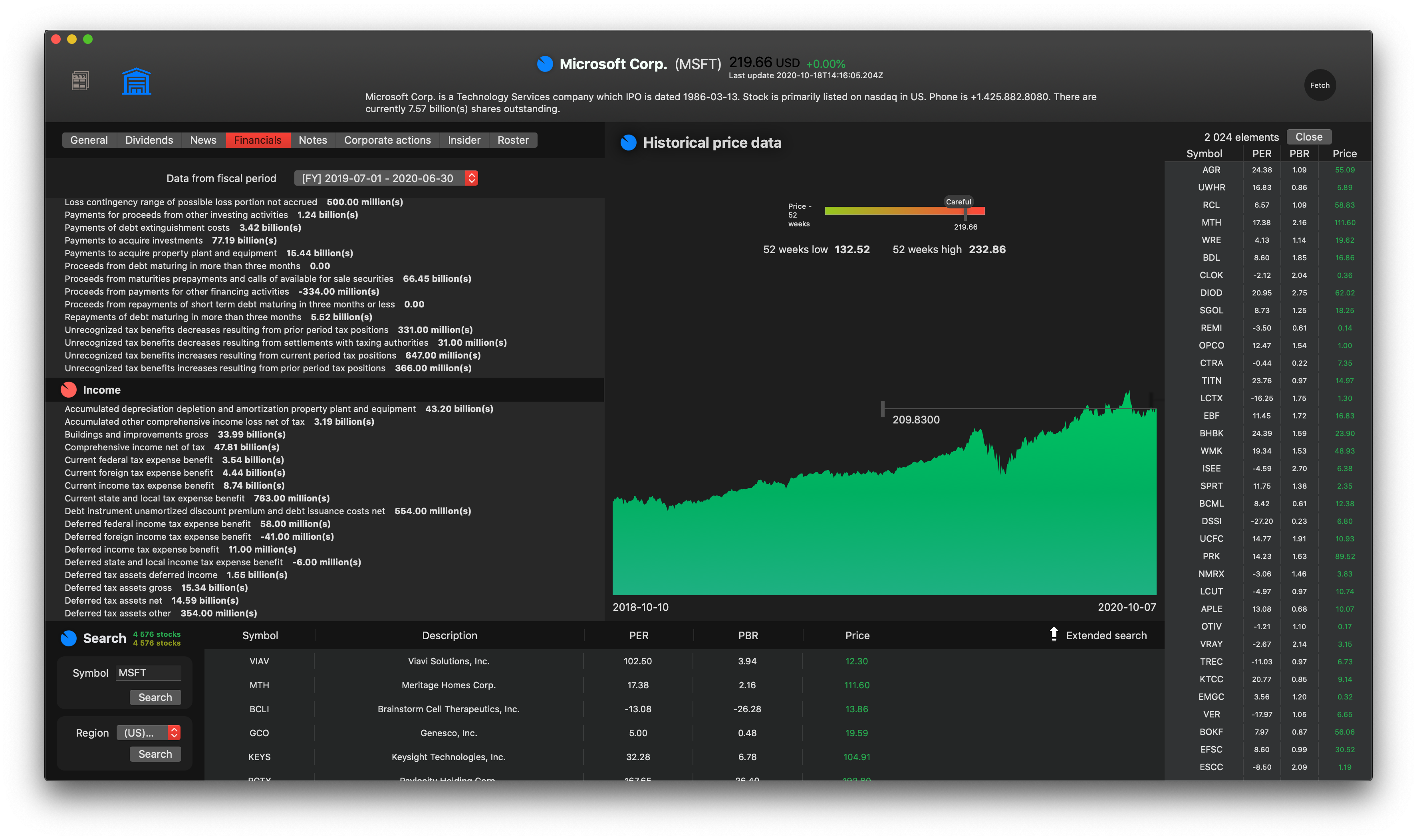Sort search results by Symbol header
The width and height of the screenshot is (1417, 840).
click(x=260, y=635)
